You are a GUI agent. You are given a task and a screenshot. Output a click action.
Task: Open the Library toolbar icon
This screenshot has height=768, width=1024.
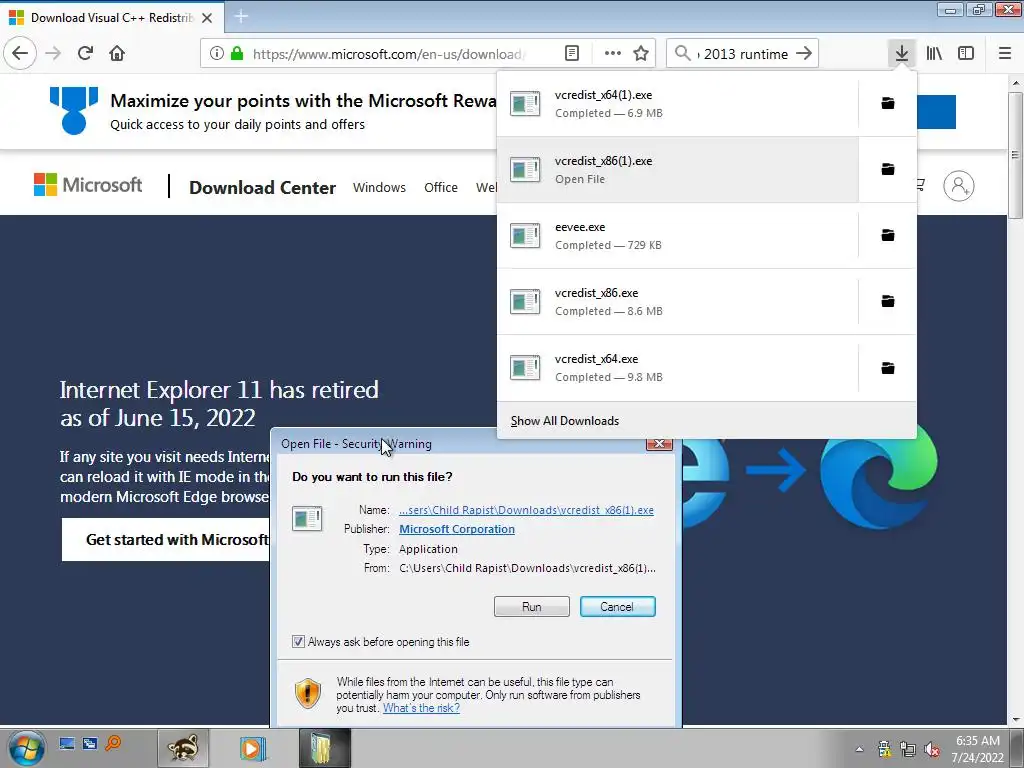coord(934,53)
